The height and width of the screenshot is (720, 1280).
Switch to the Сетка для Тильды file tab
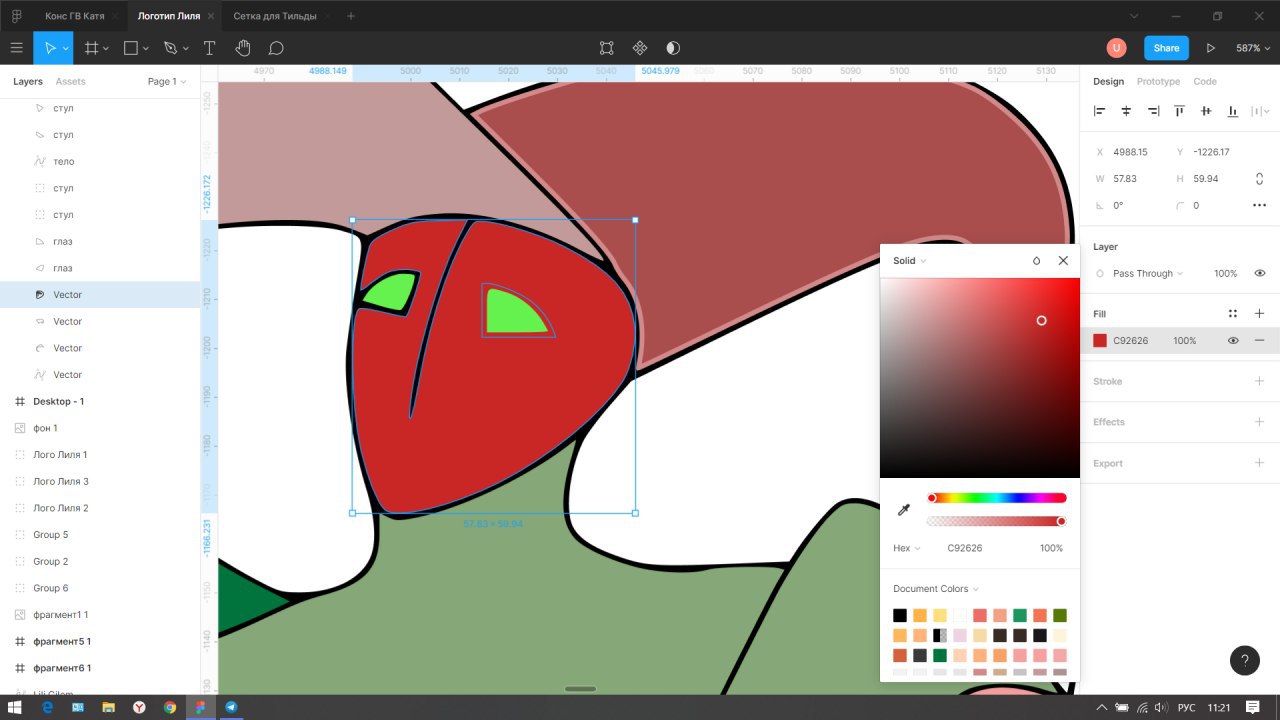[275, 16]
